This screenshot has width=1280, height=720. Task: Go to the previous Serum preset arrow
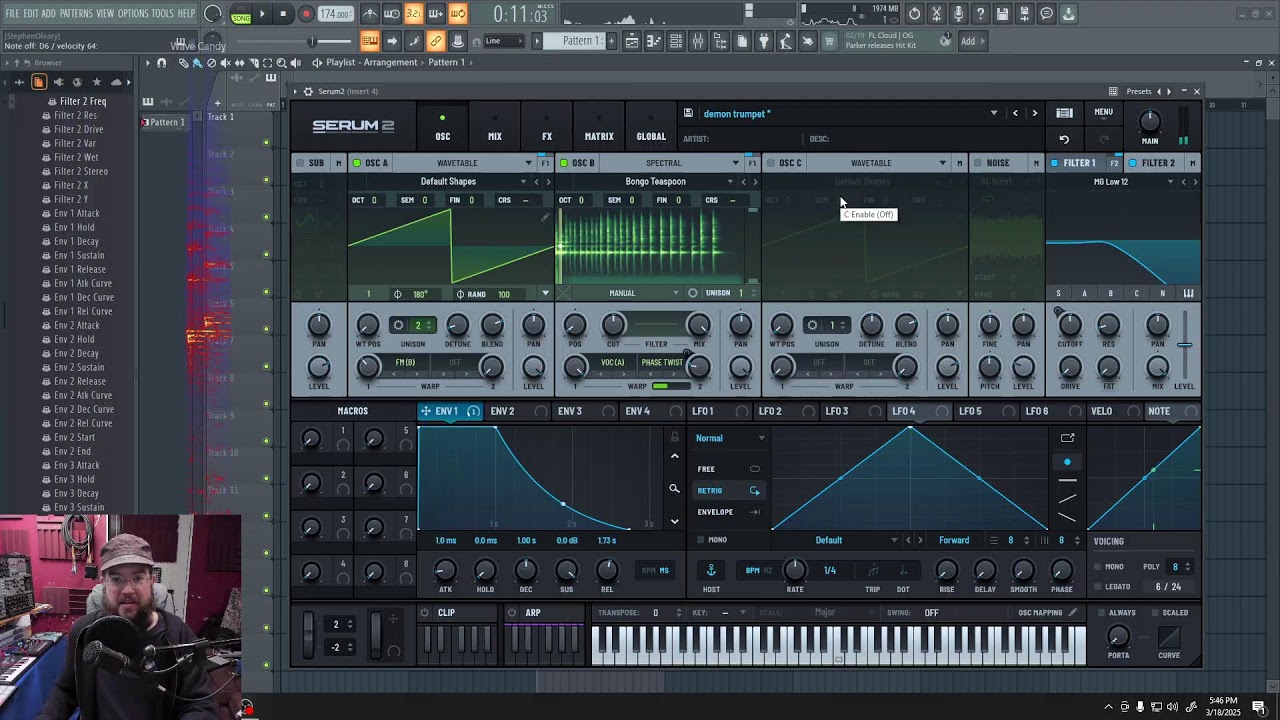point(1015,113)
